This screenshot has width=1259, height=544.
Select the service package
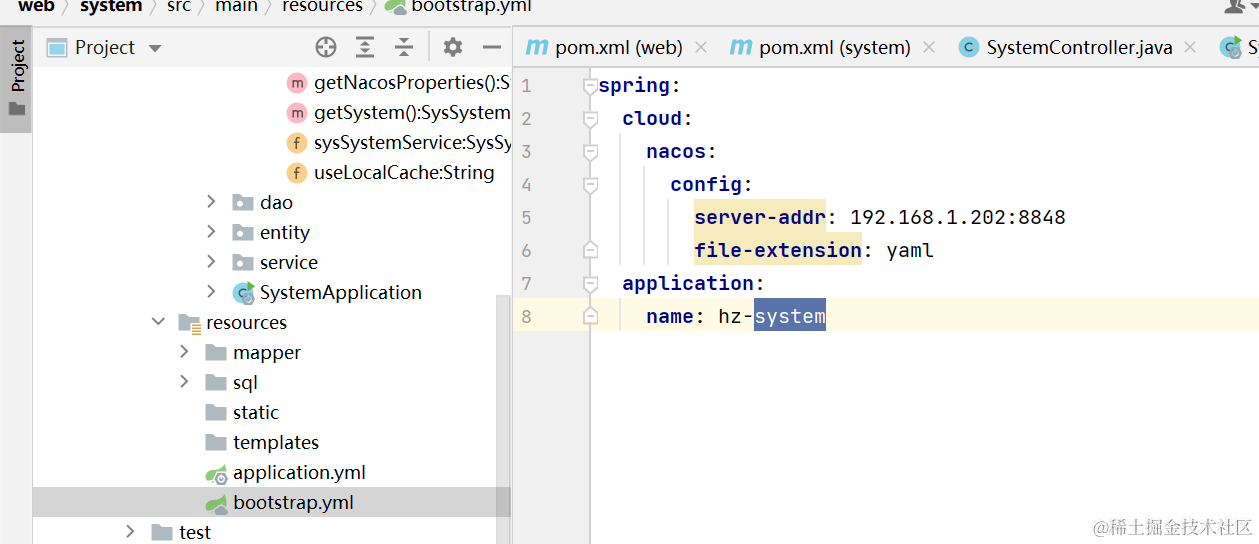(x=276, y=262)
